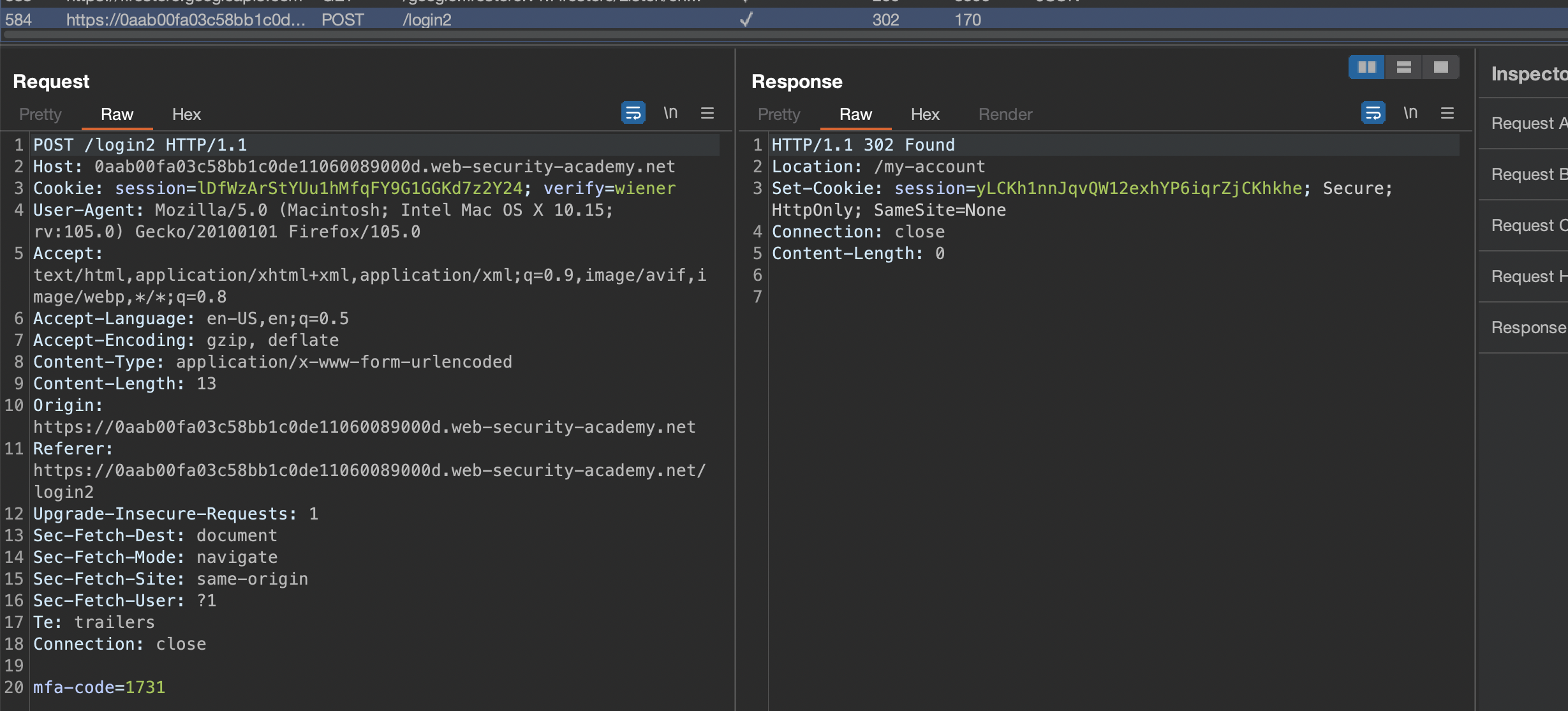Toggle word wrap in Request panel
The height and width of the screenshot is (711, 1568).
[633, 113]
